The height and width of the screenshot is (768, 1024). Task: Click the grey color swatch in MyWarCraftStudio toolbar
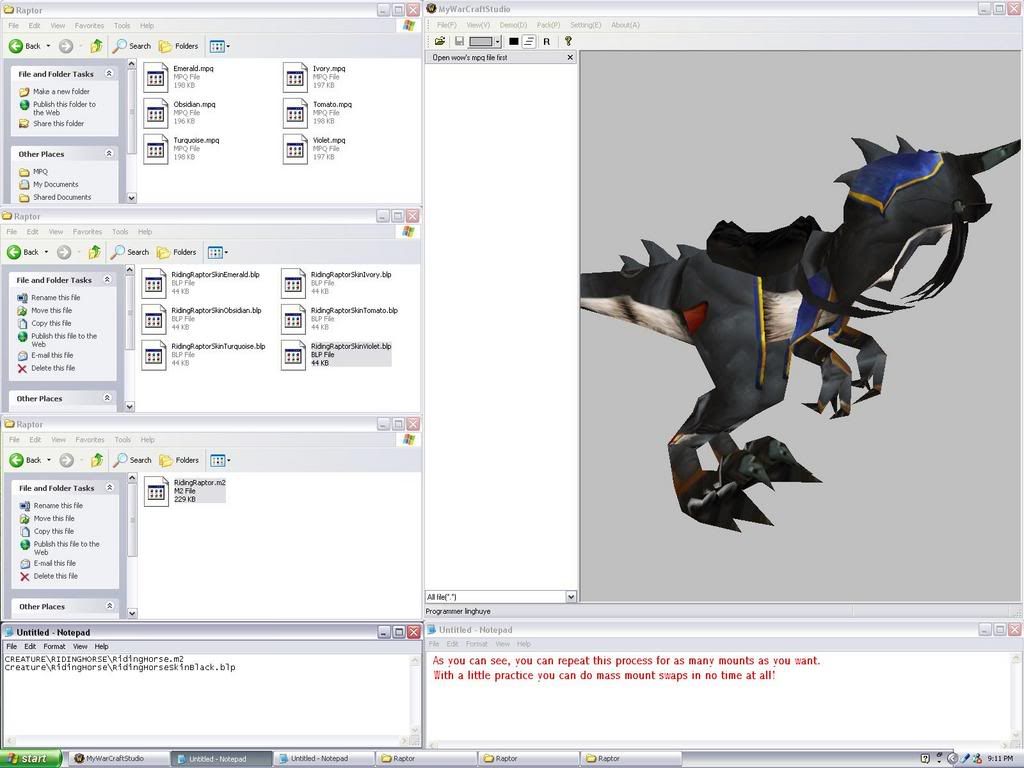(x=481, y=41)
